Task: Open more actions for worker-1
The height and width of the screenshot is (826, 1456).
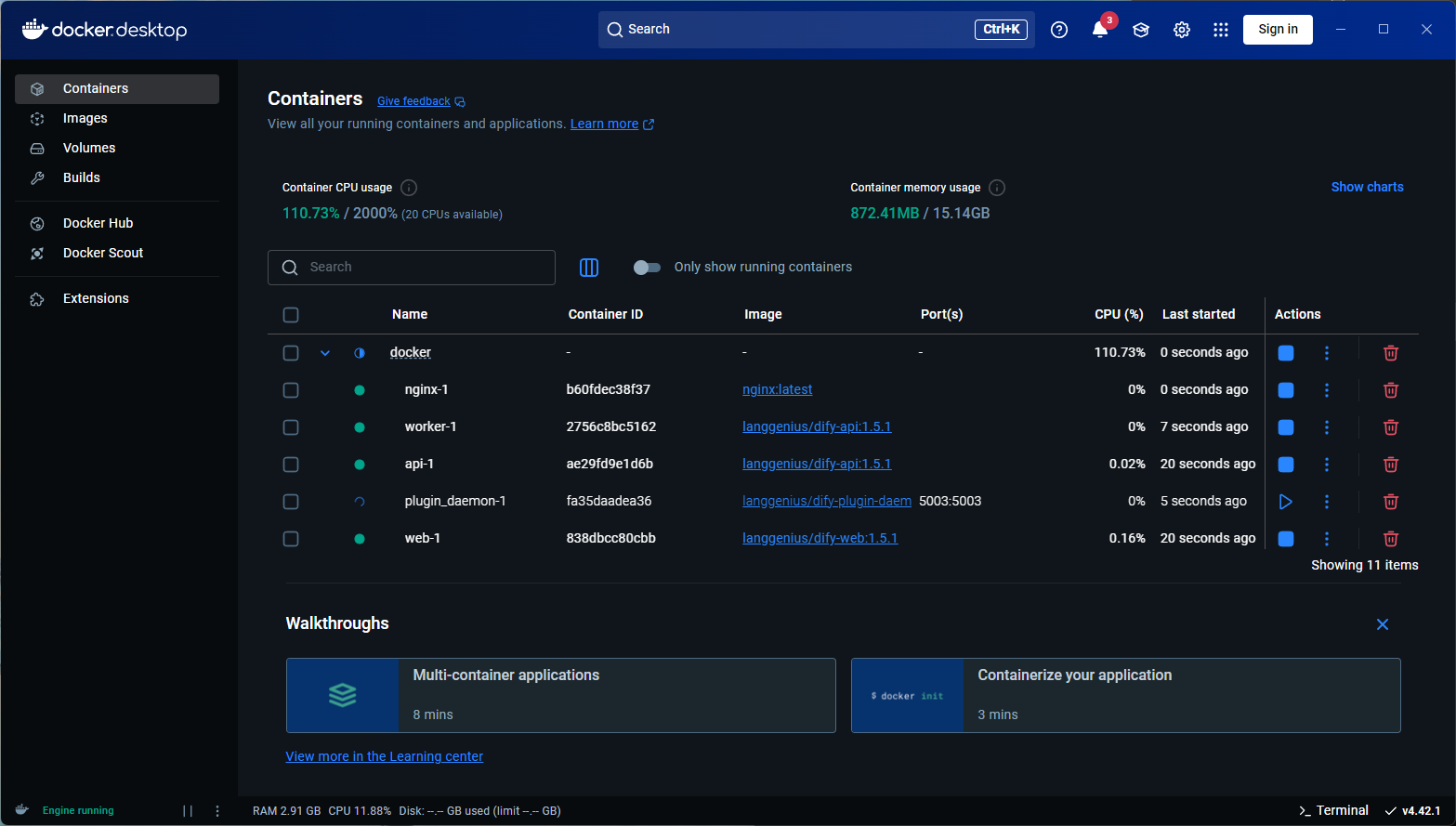Action: tap(1327, 427)
